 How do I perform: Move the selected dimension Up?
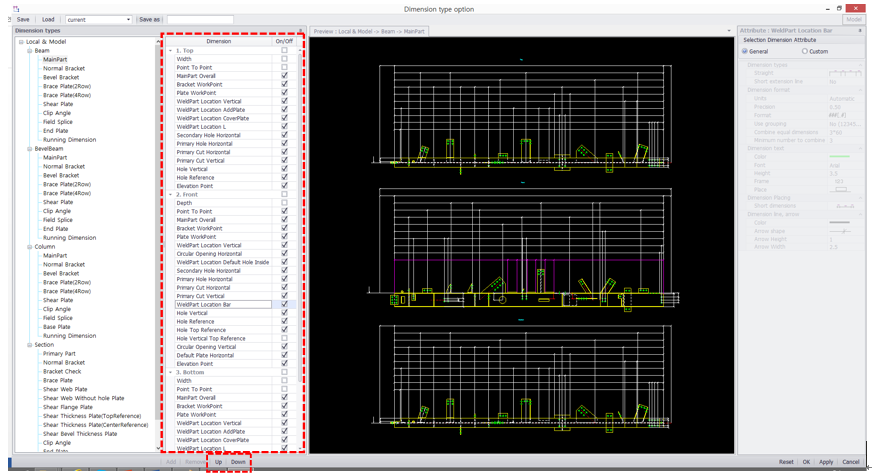(219, 462)
